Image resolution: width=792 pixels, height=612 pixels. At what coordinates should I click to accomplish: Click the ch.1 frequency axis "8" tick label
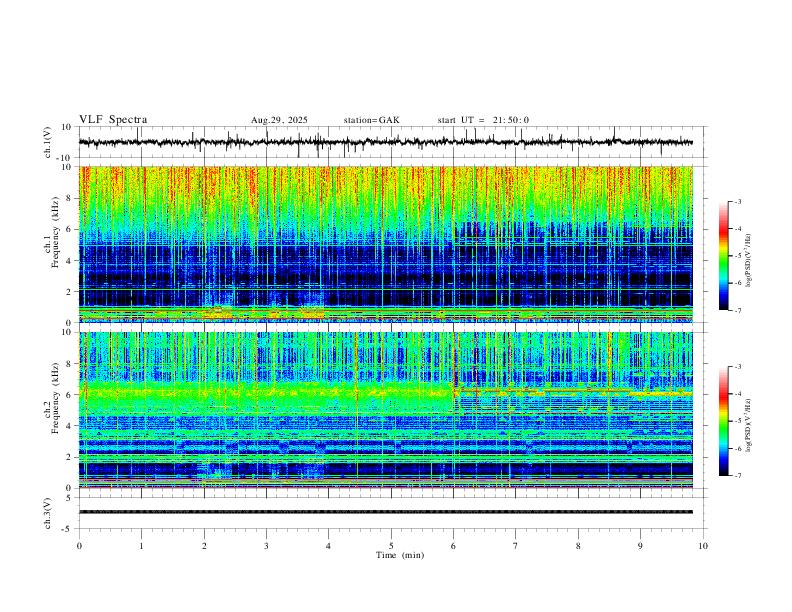[x=70, y=198]
